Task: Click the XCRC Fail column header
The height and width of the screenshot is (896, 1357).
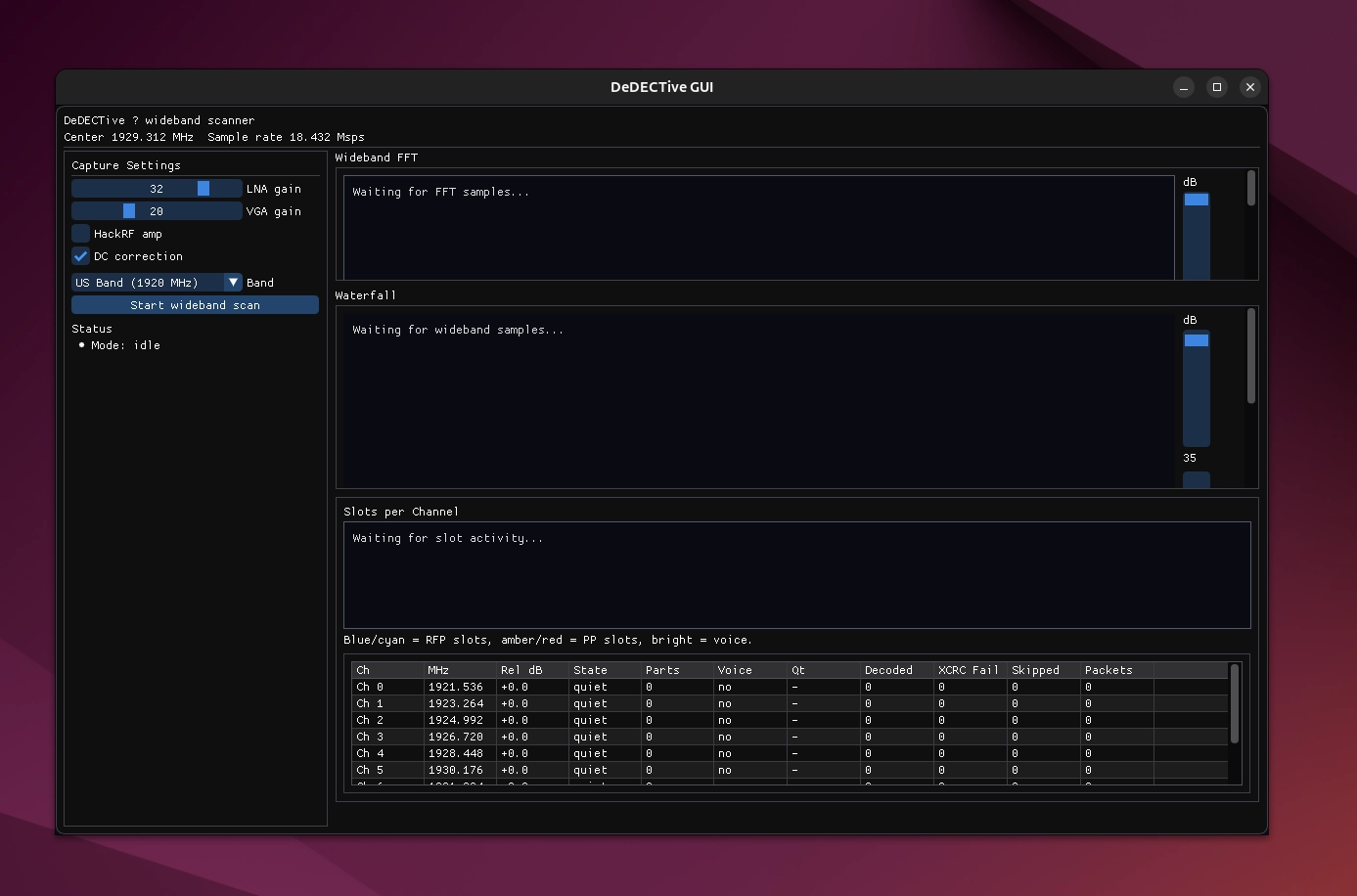Action: 968,670
